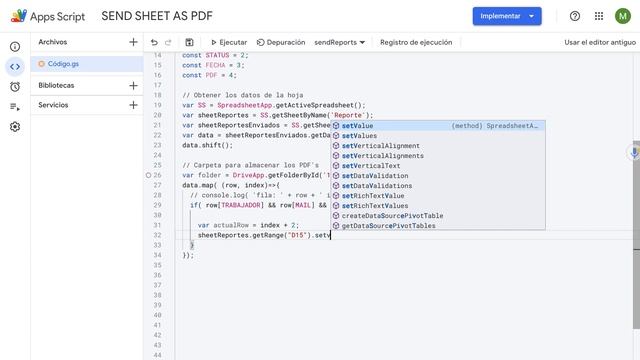The width and height of the screenshot is (640, 360).
Task: Click the Archivos section header
Action: point(53,42)
